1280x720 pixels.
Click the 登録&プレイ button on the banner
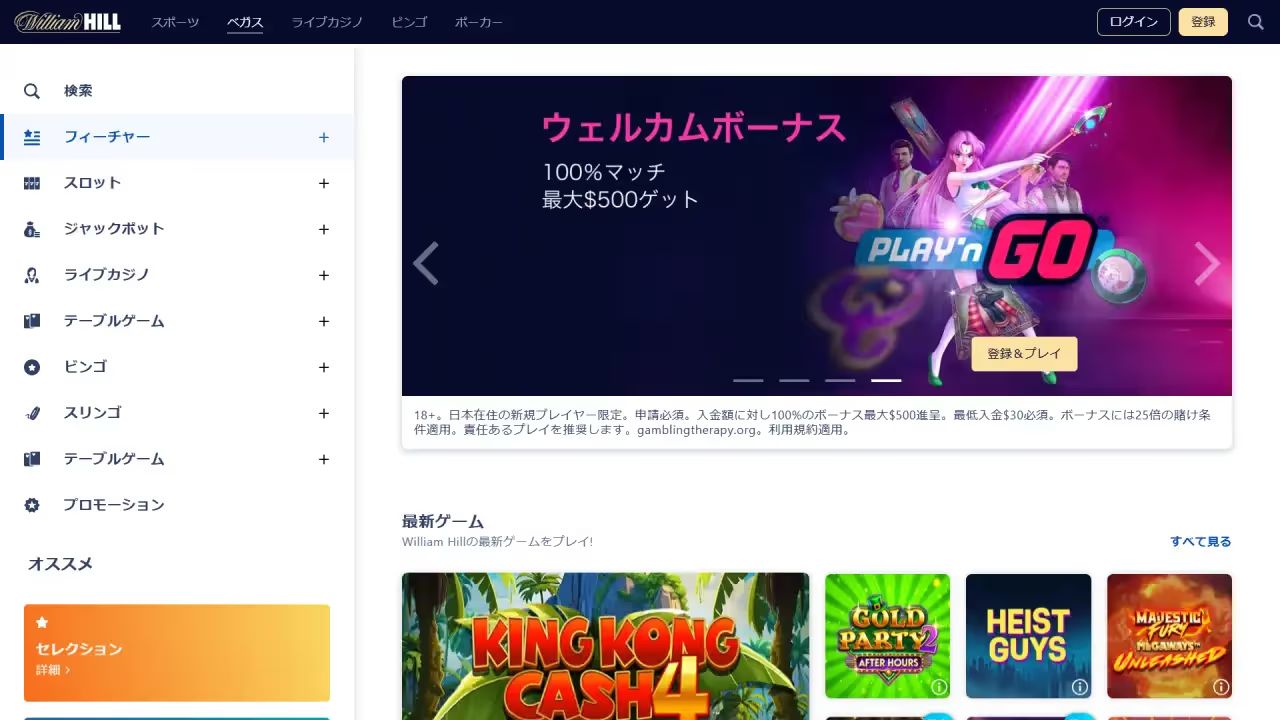[1024, 353]
